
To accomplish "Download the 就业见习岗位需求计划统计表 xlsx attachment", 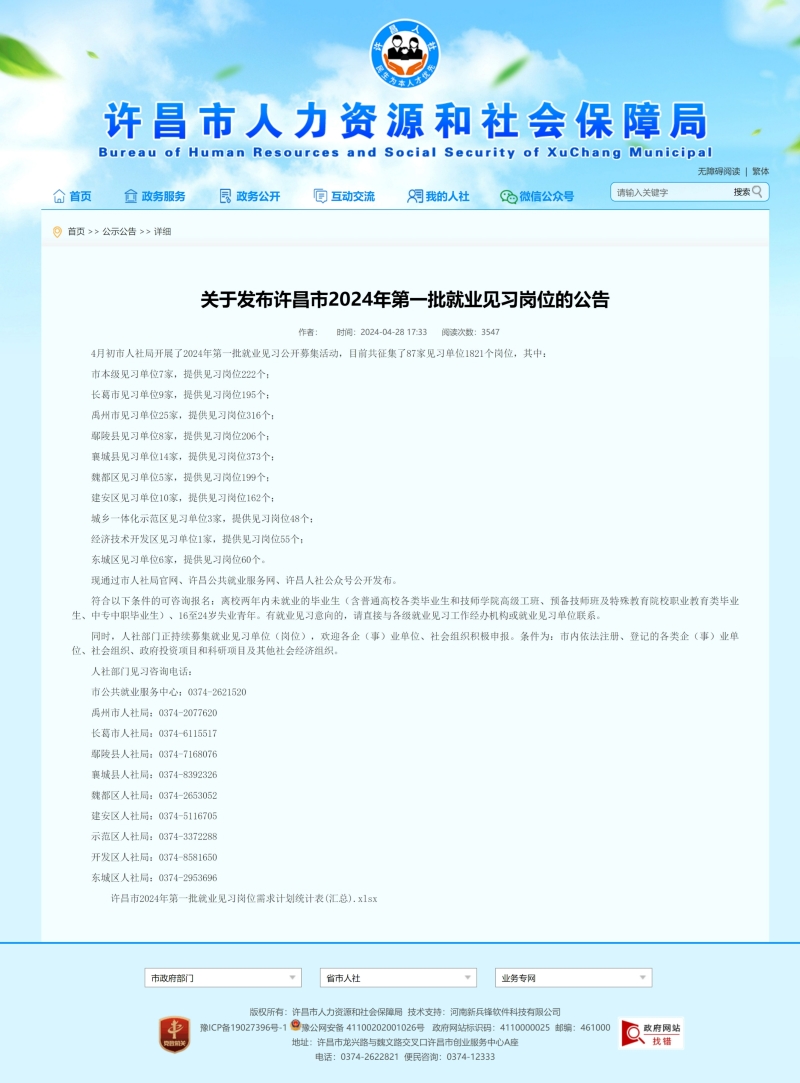I will pos(243,899).
